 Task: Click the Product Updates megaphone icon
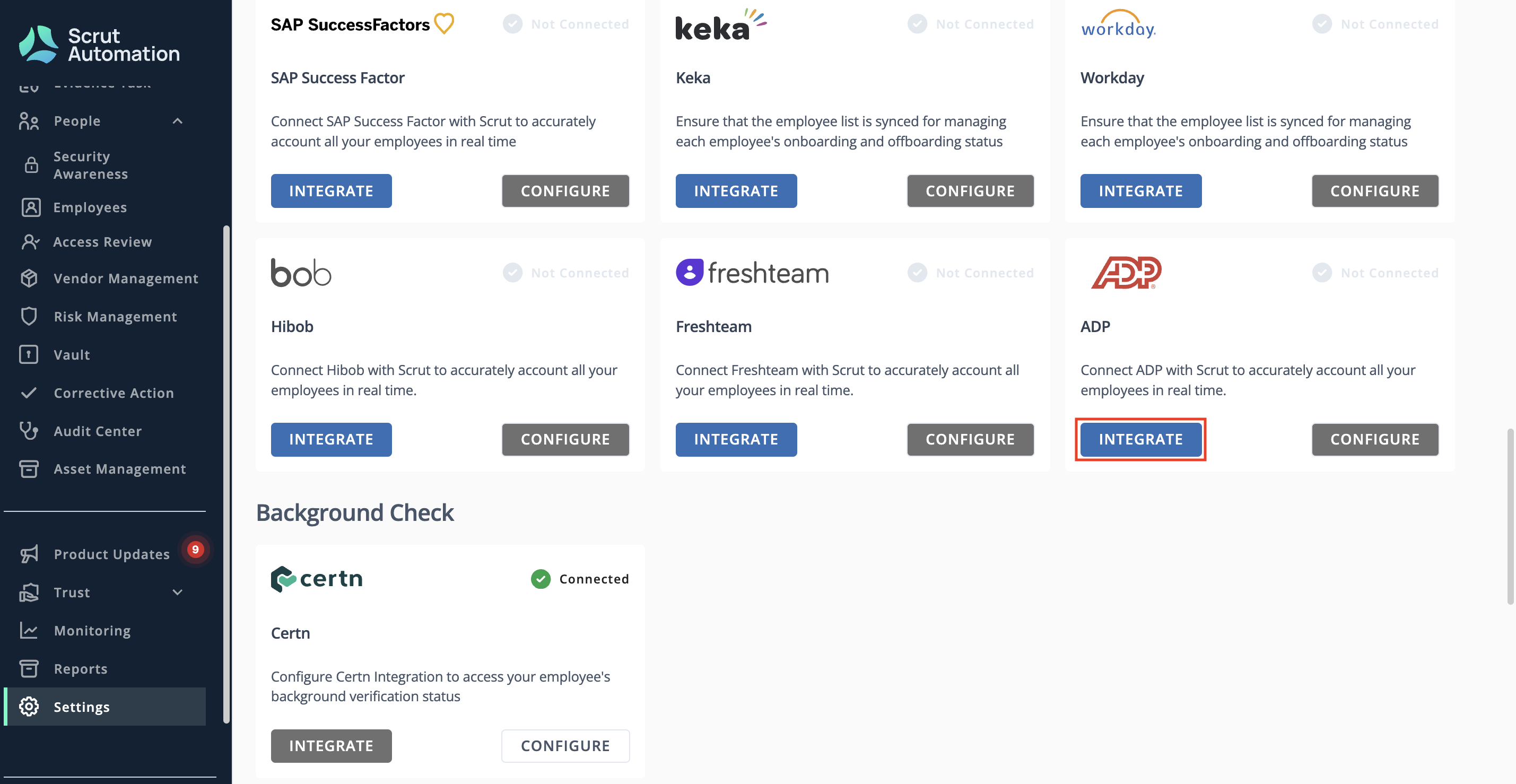[x=29, y=554]
